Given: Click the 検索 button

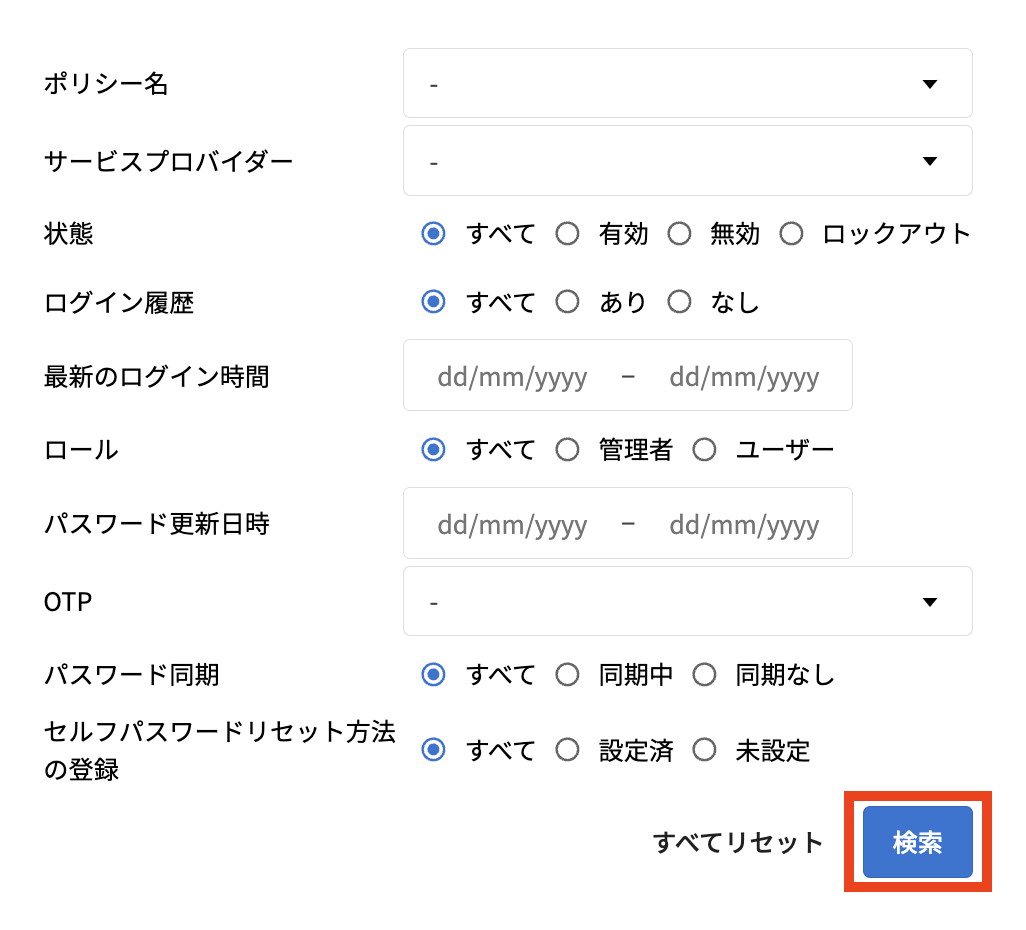Looking at the screenshot, I should tap(917, 842).
